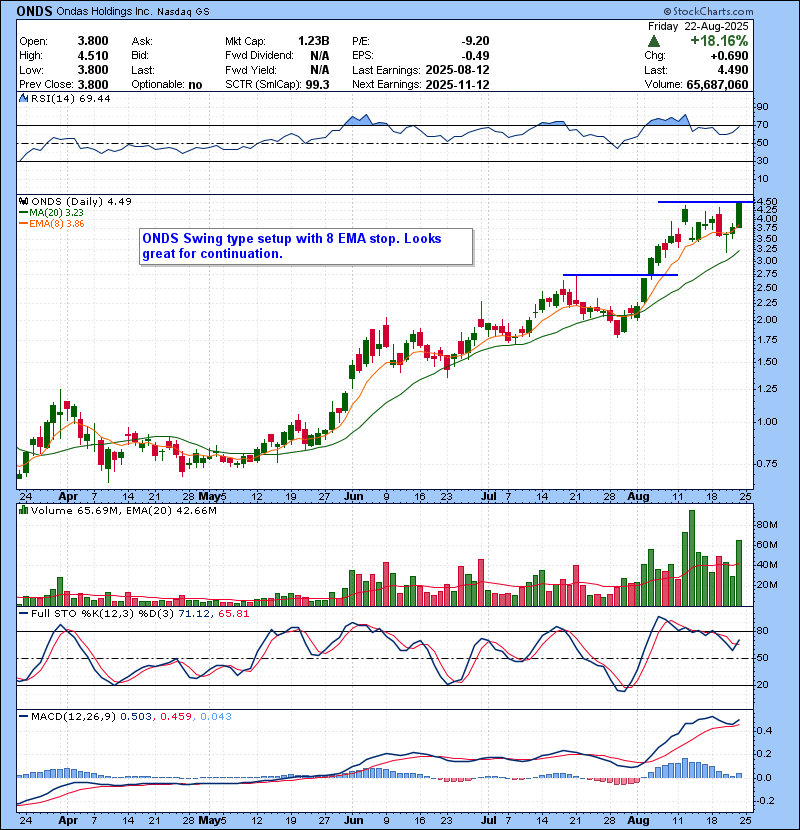Click the Optionable value no
This screenshot has width=800, height=830.
(x=195, y=85)
